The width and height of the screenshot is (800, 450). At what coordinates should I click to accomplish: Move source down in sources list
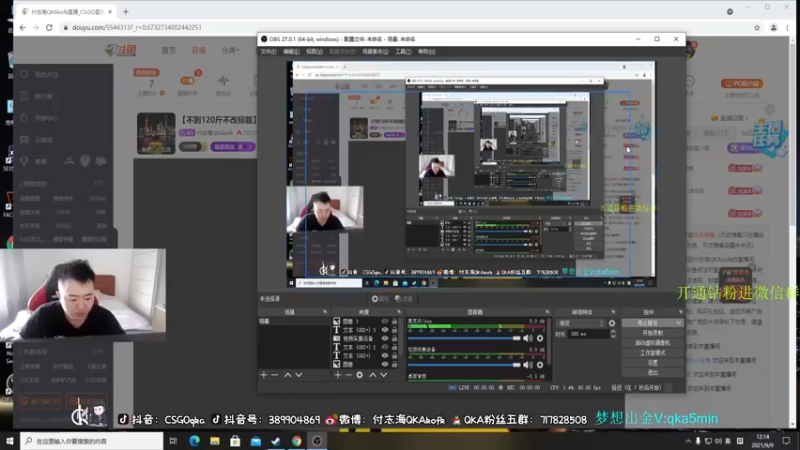384,375
